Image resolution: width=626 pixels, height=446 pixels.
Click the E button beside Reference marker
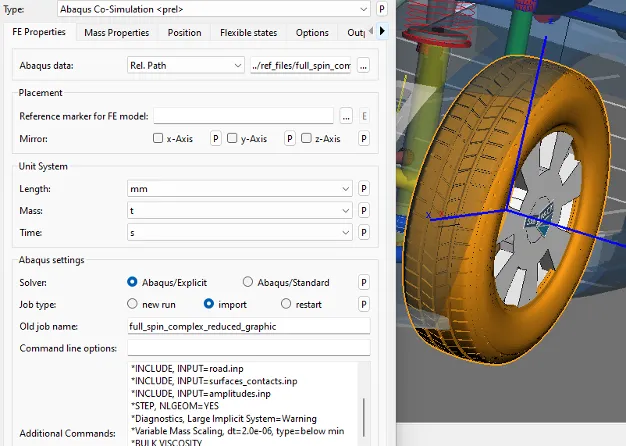pyautogui.click(x=364, y=116)
